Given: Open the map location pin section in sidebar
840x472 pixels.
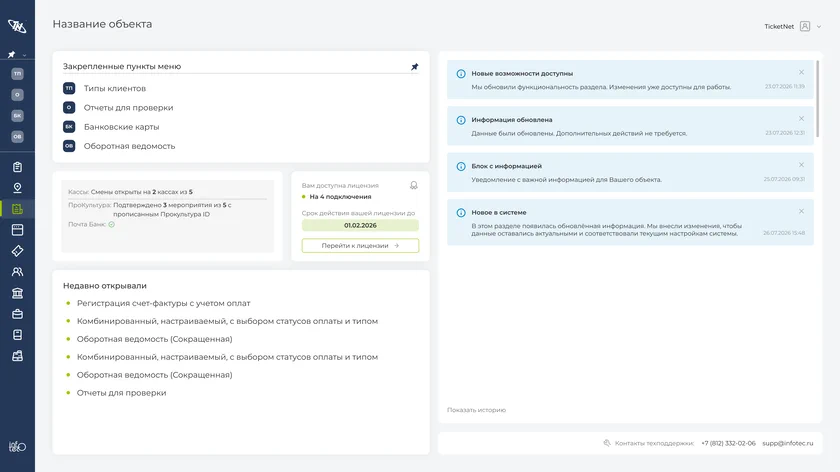Looking at the screenshot, I should (17, 188).
